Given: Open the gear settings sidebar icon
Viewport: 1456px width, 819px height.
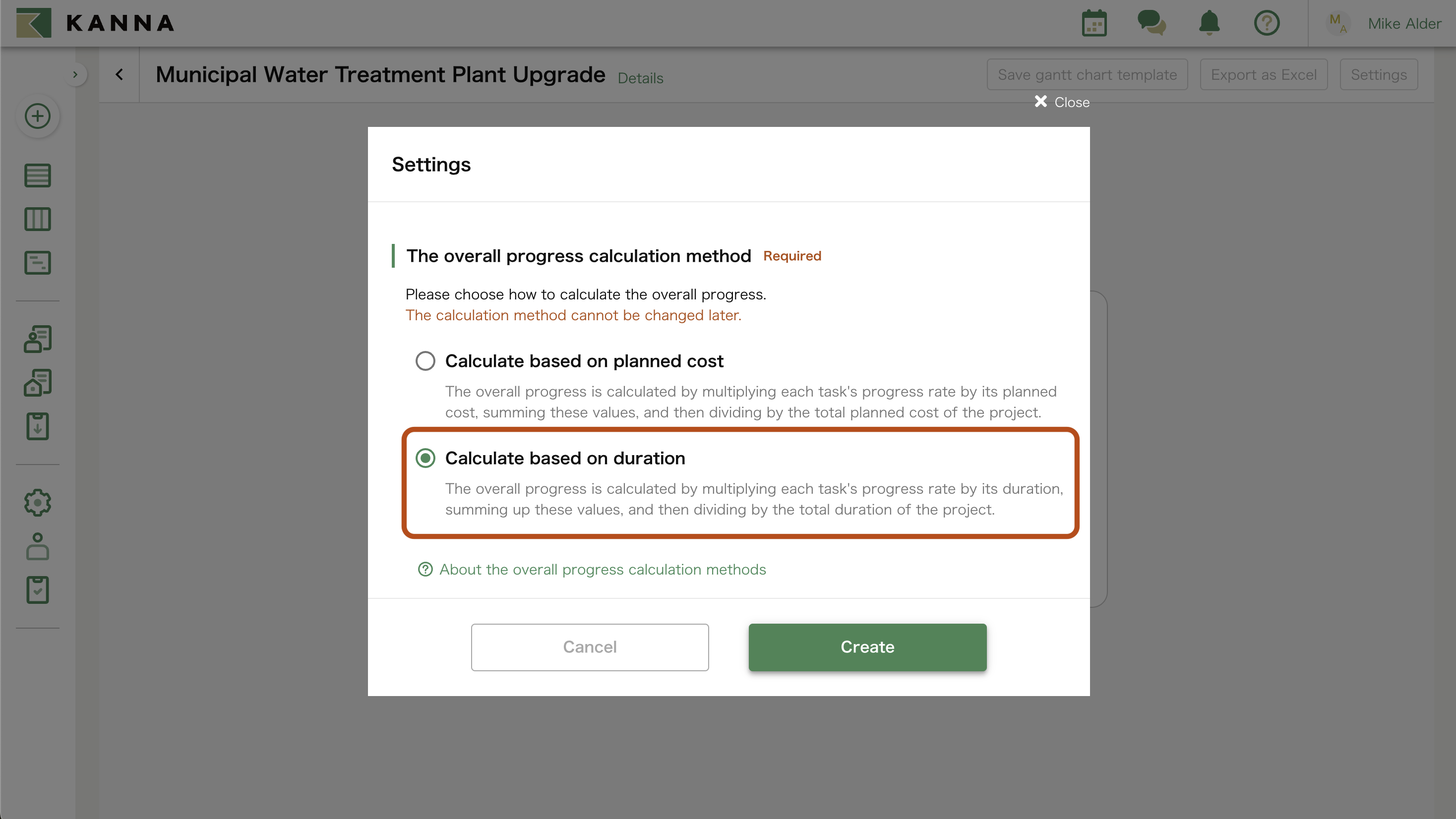Looking at the screenshot, I should coord(38,503).
